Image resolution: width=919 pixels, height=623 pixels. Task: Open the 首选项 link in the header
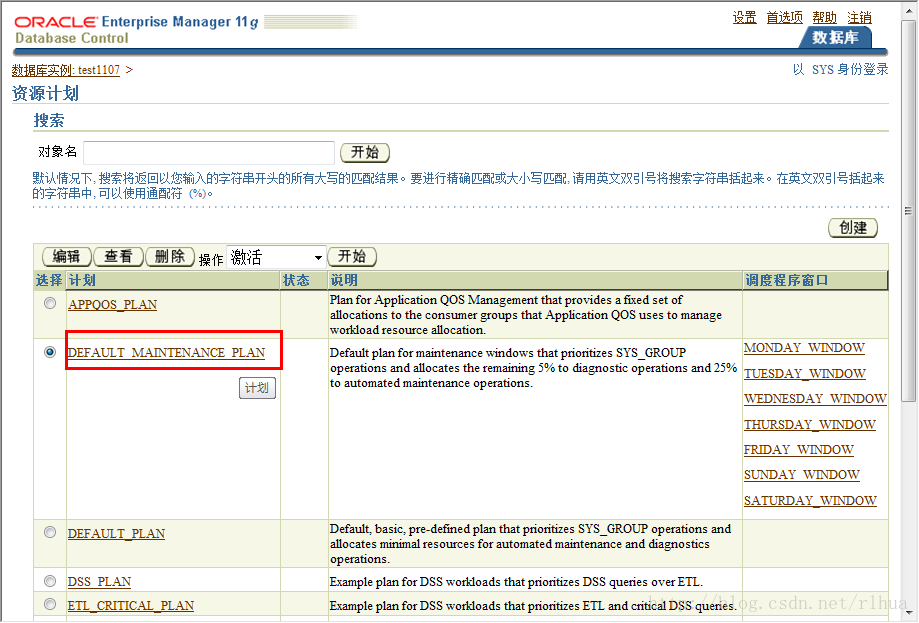point(784,18)
